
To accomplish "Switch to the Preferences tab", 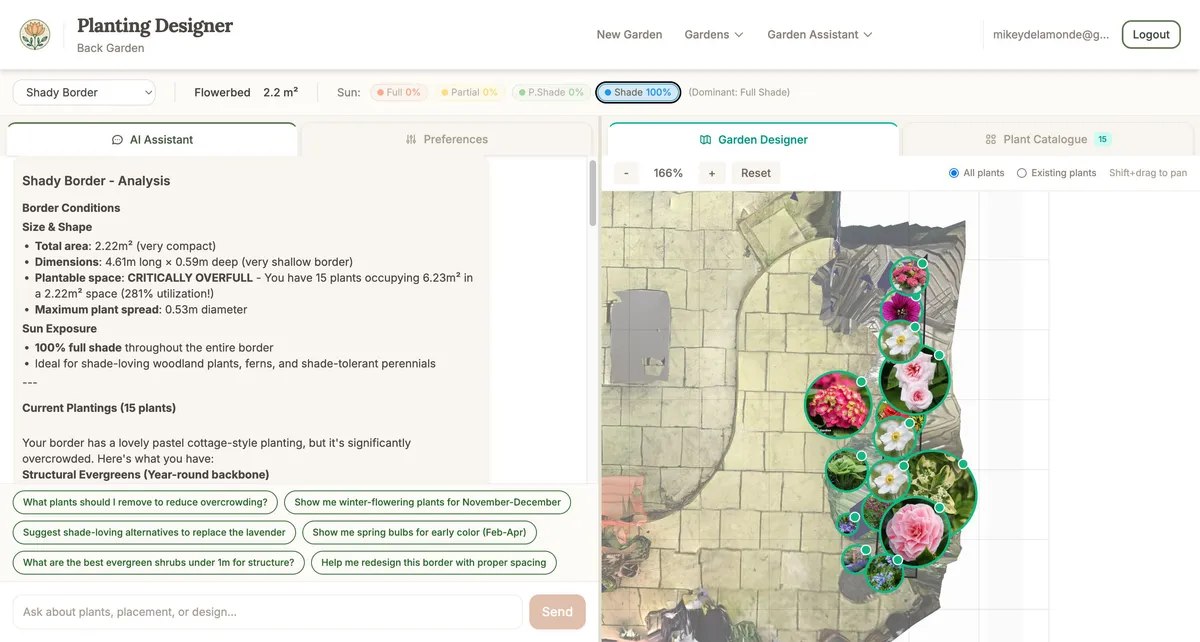I will (x=446, y=139).
